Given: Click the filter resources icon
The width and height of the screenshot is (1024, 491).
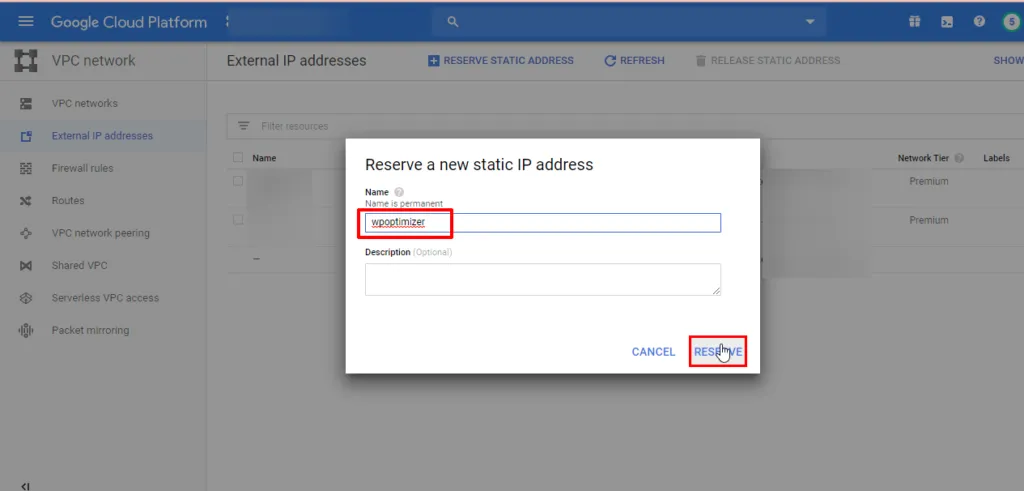Looking at the screenshot, I should 243,126.
